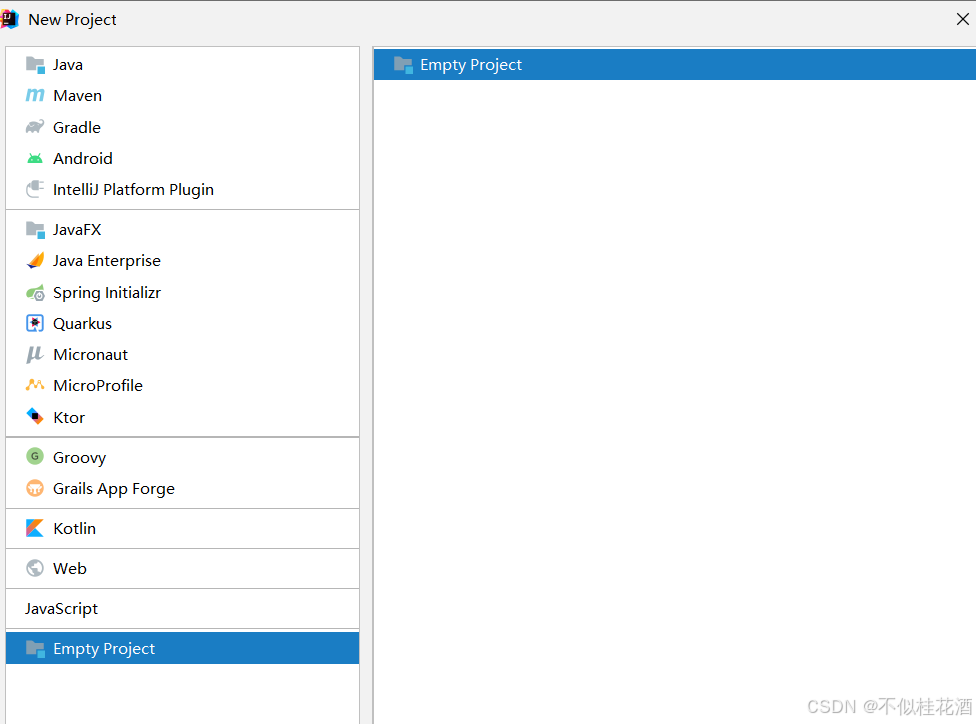This screenshot has height=724, width=976.
Task: Pick the Android project type
Action: (182, 158)
